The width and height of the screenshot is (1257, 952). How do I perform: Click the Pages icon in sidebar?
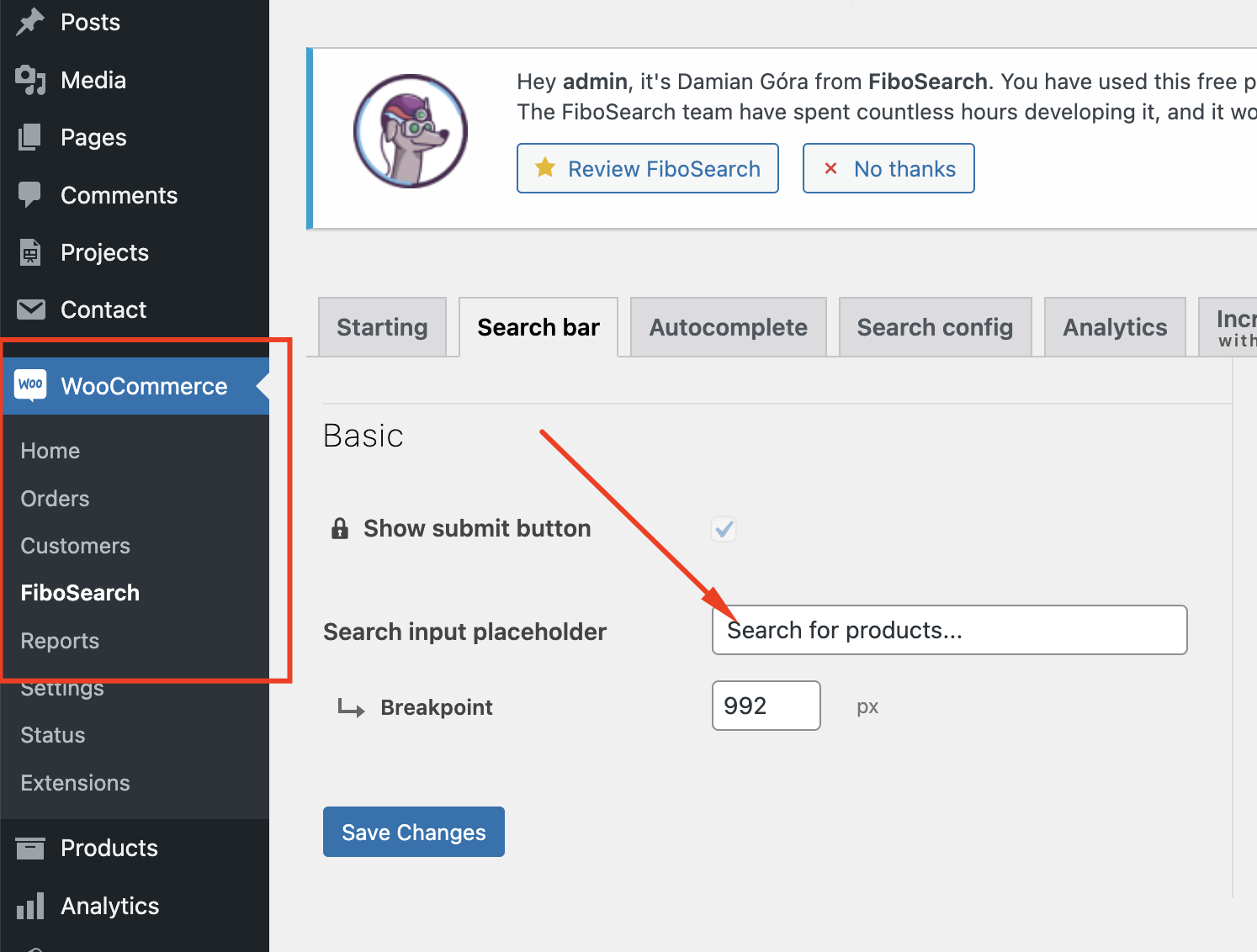click(30, 137)
